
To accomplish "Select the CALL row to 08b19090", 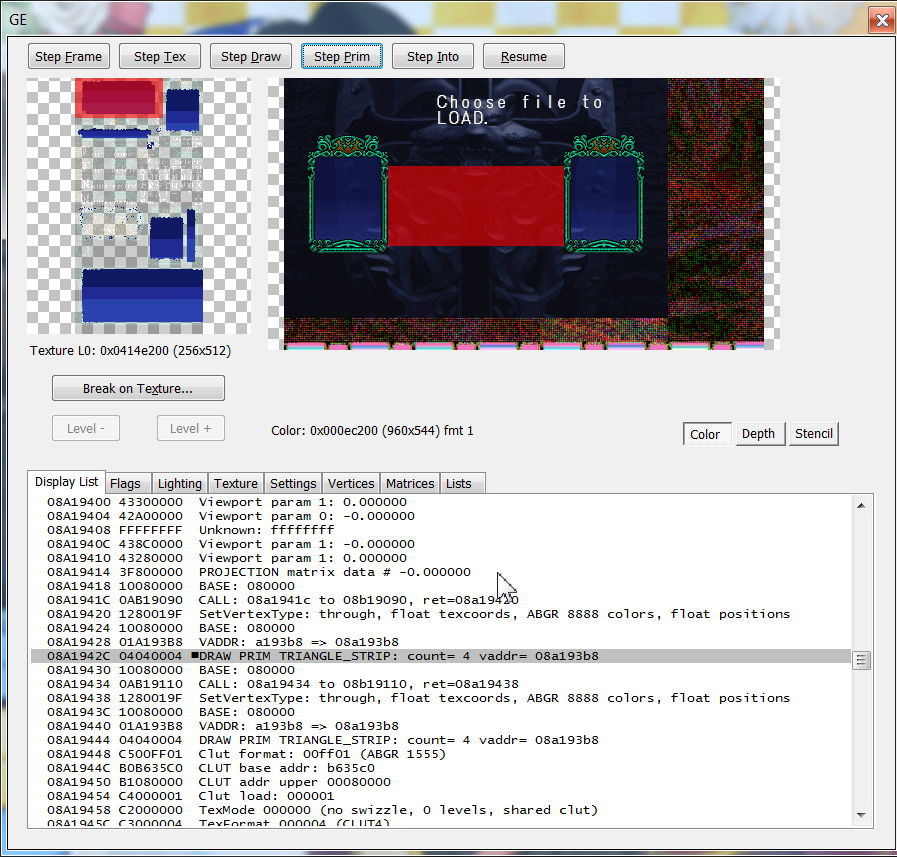I will 440,600.
